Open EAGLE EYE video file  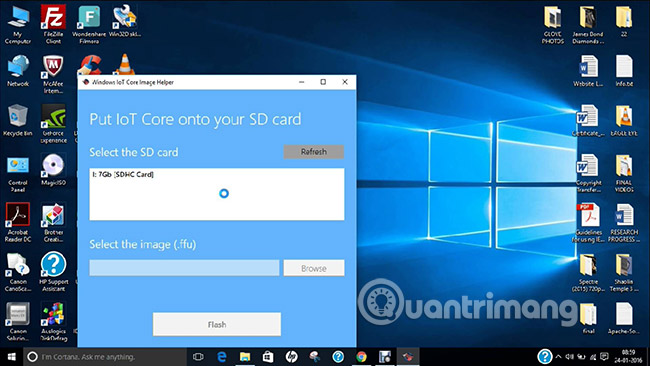[624, 120]
